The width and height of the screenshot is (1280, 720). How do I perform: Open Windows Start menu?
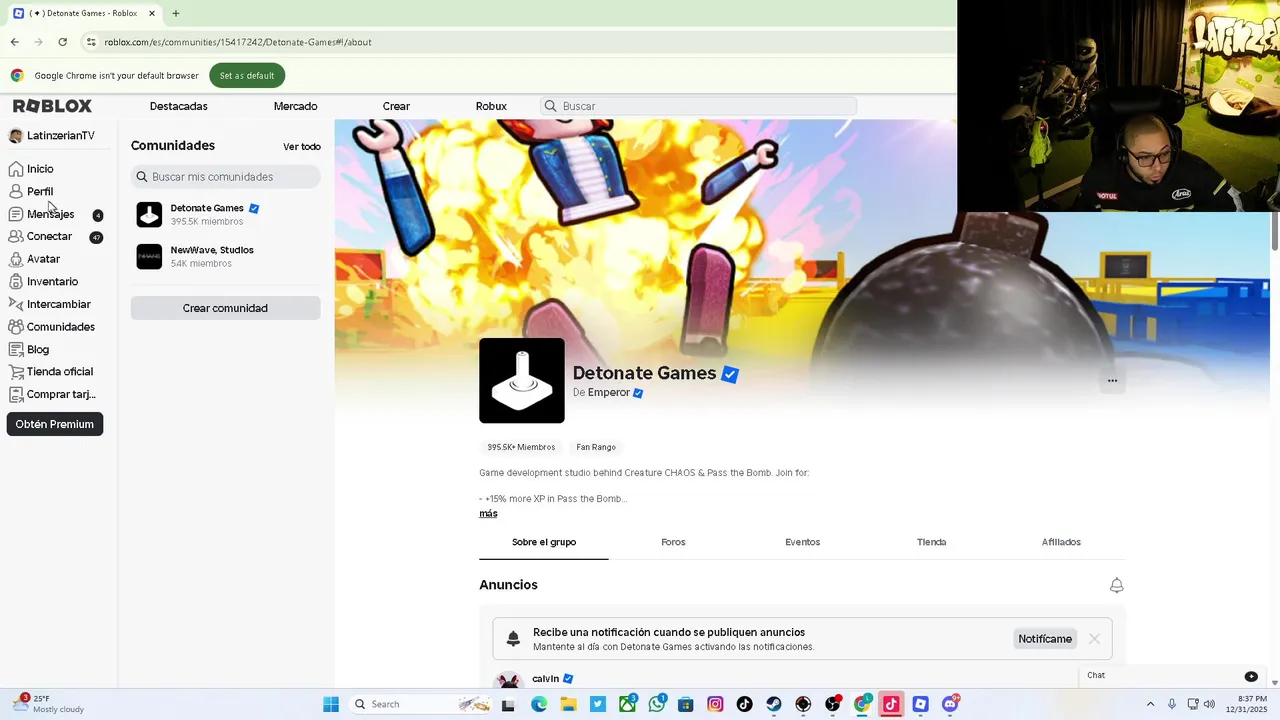pos(331,704)
